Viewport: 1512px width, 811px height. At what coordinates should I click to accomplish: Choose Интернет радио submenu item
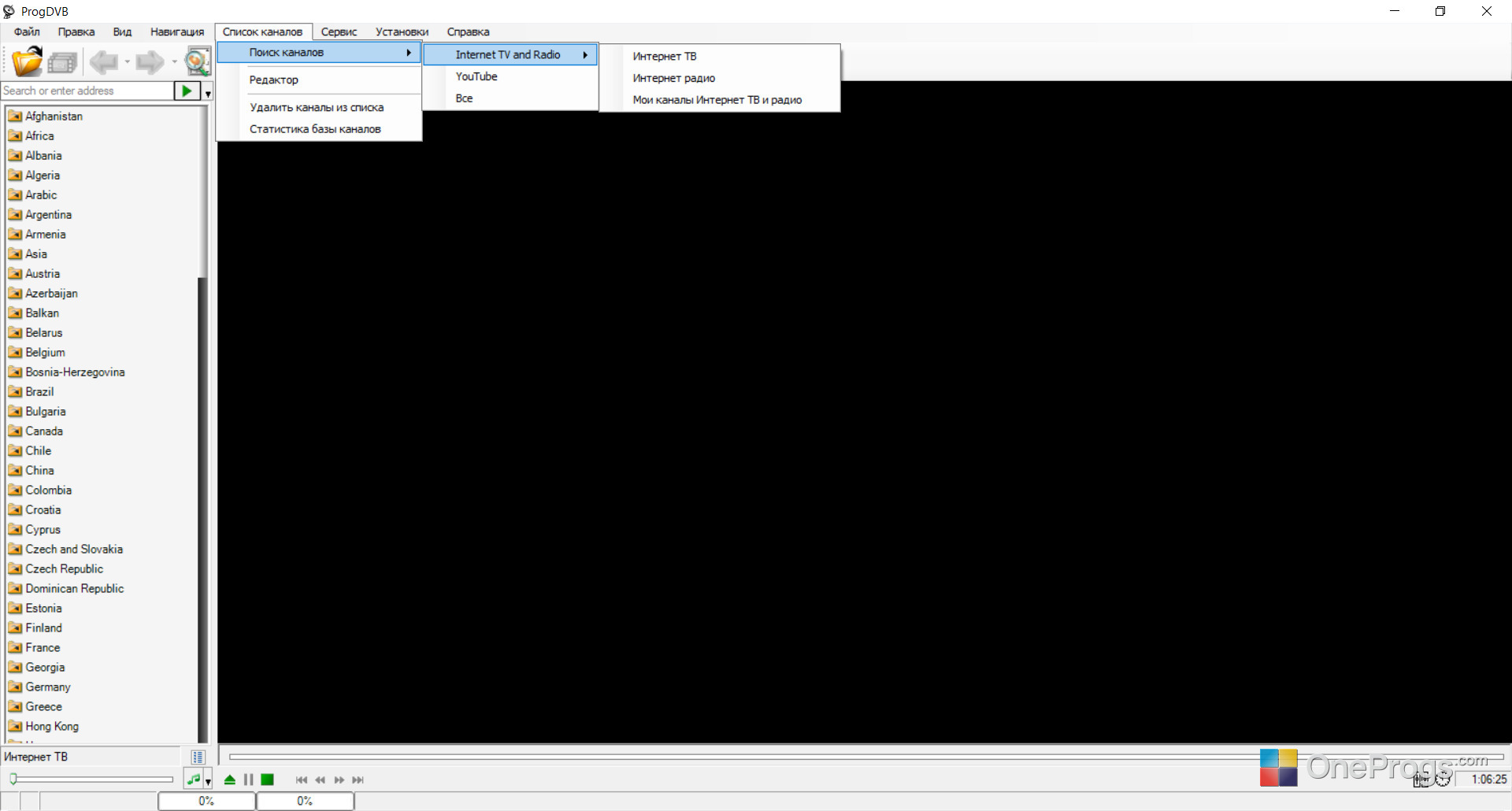pyautogui.click(x=720, y=78)
